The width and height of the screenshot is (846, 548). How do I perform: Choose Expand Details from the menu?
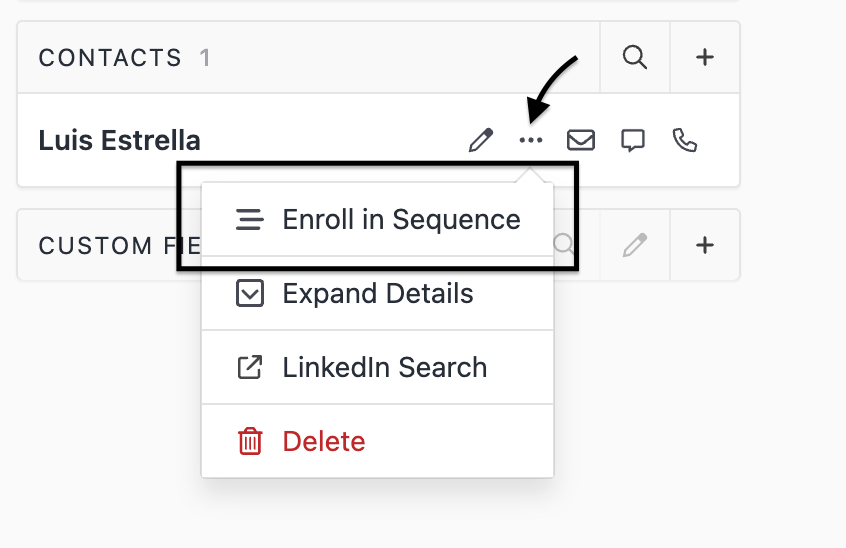point(377,294)
